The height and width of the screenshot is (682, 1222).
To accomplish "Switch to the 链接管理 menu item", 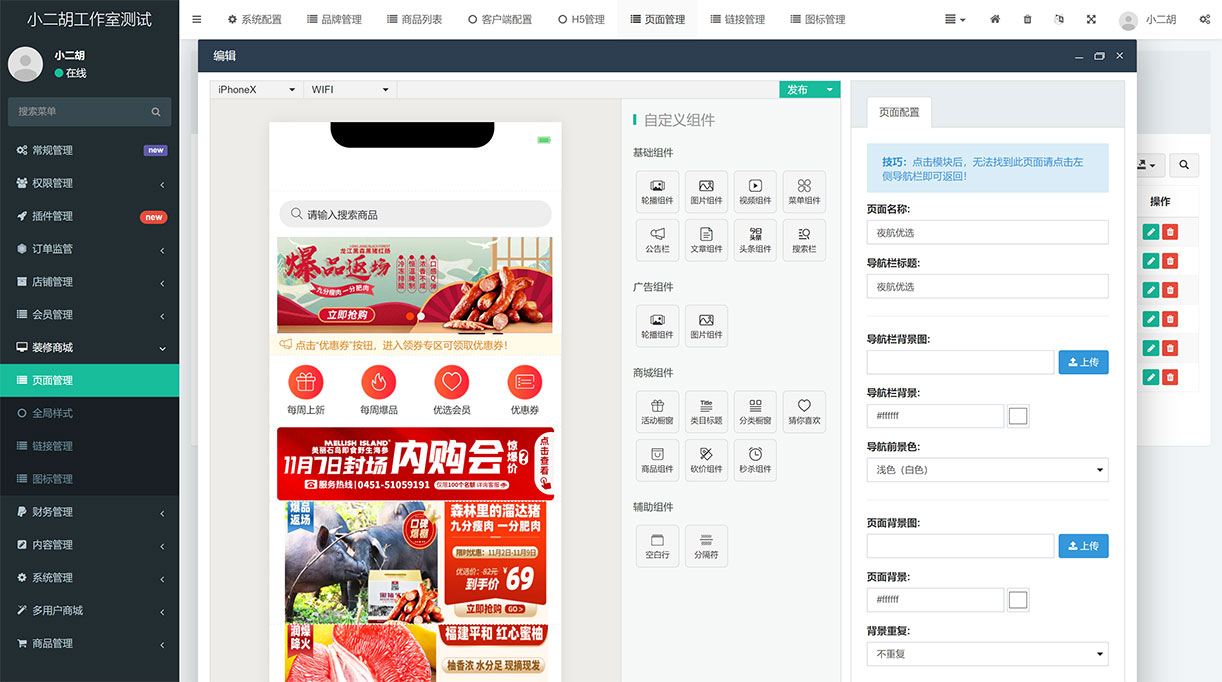I will [x=741, y=18].
